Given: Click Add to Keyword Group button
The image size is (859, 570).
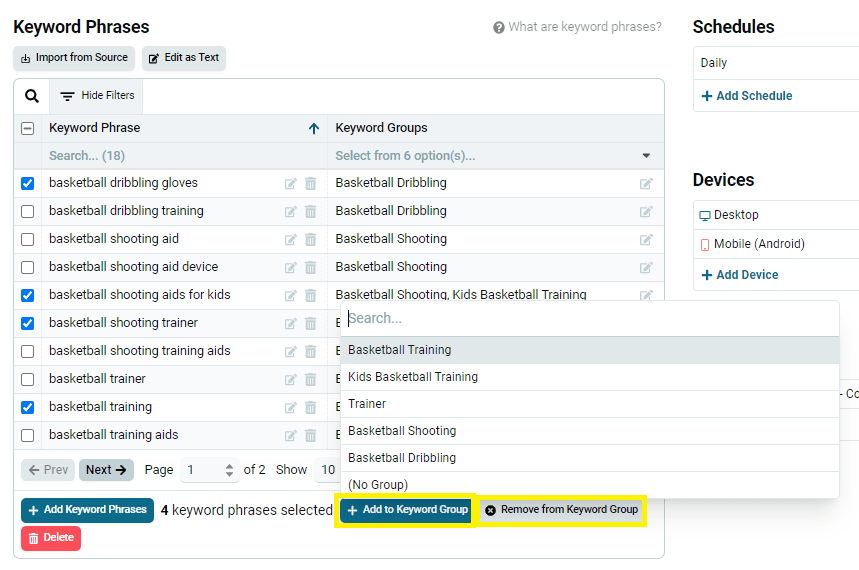Looking at the screenshot, I should click(406, 510).
